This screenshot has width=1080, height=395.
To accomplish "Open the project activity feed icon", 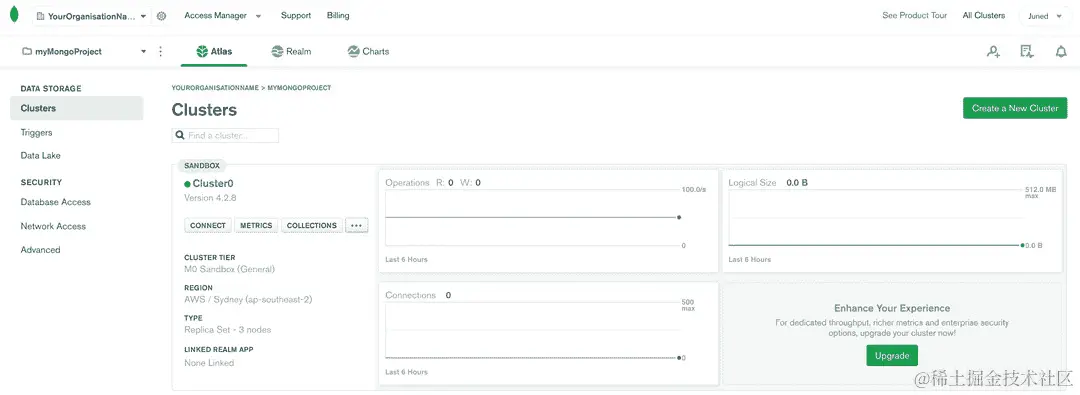I will (1027, 51).
